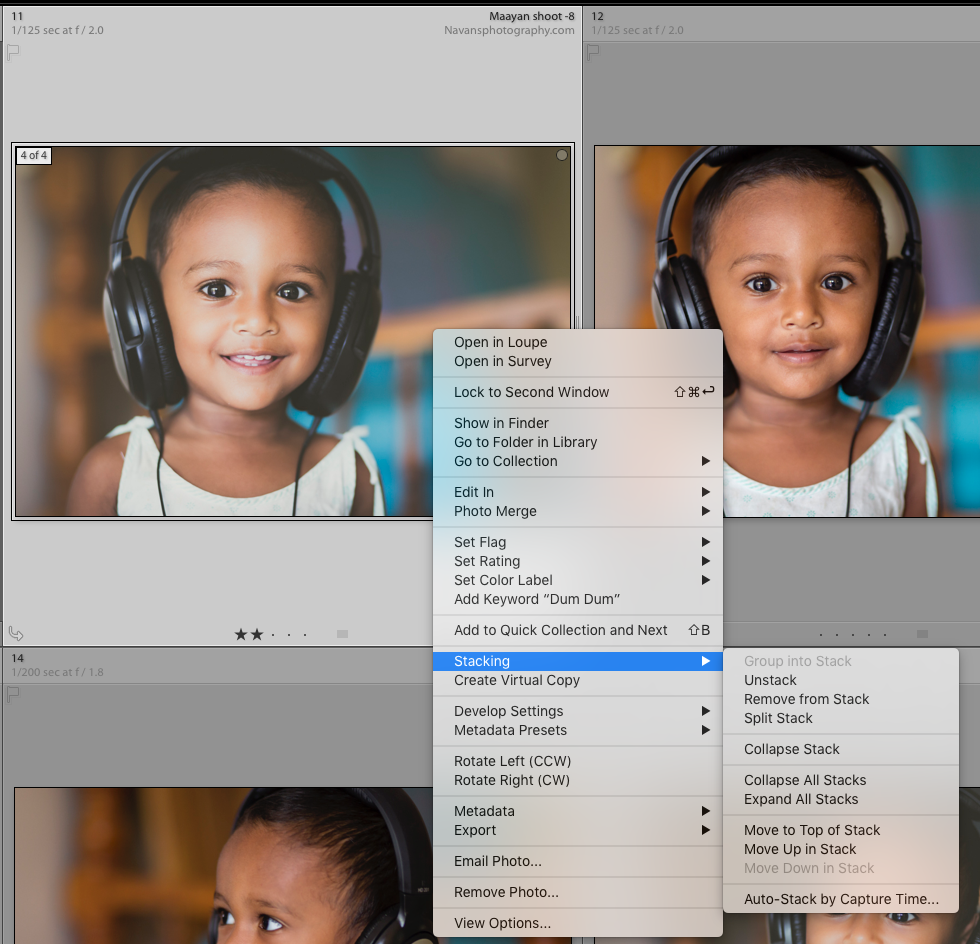This screenshot has width=980, height=944.
Task: Click the quick collection circle on photo 11
Action: [562, 155]
